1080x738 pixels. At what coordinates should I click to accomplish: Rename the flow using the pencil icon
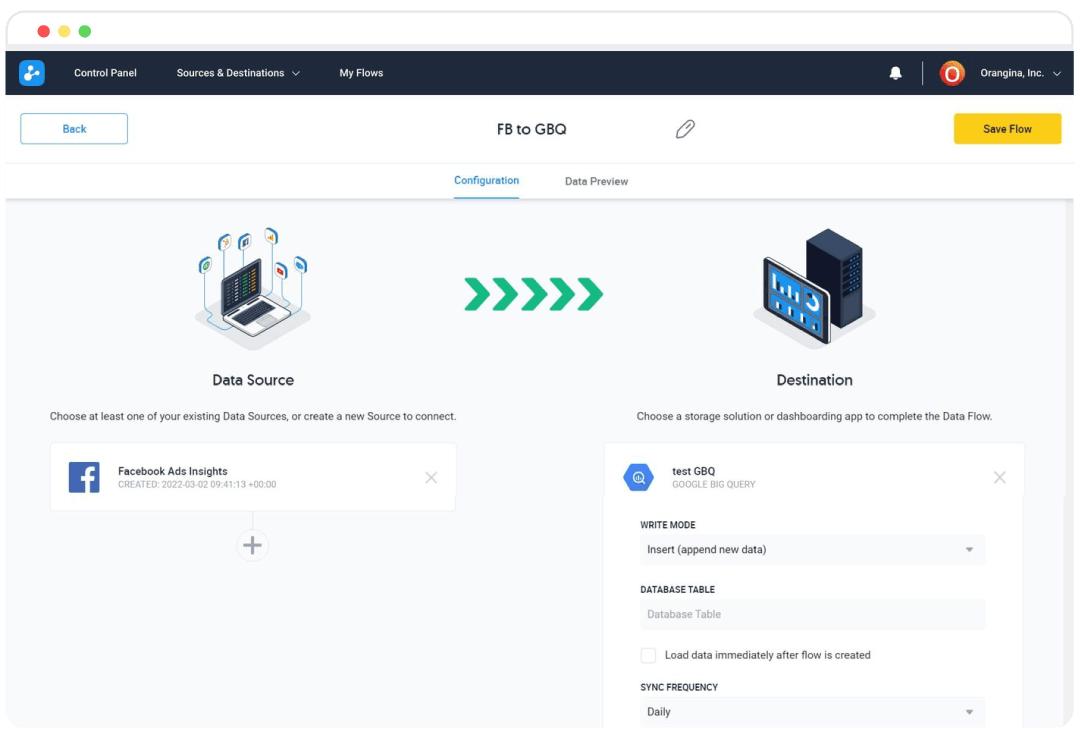685,128
